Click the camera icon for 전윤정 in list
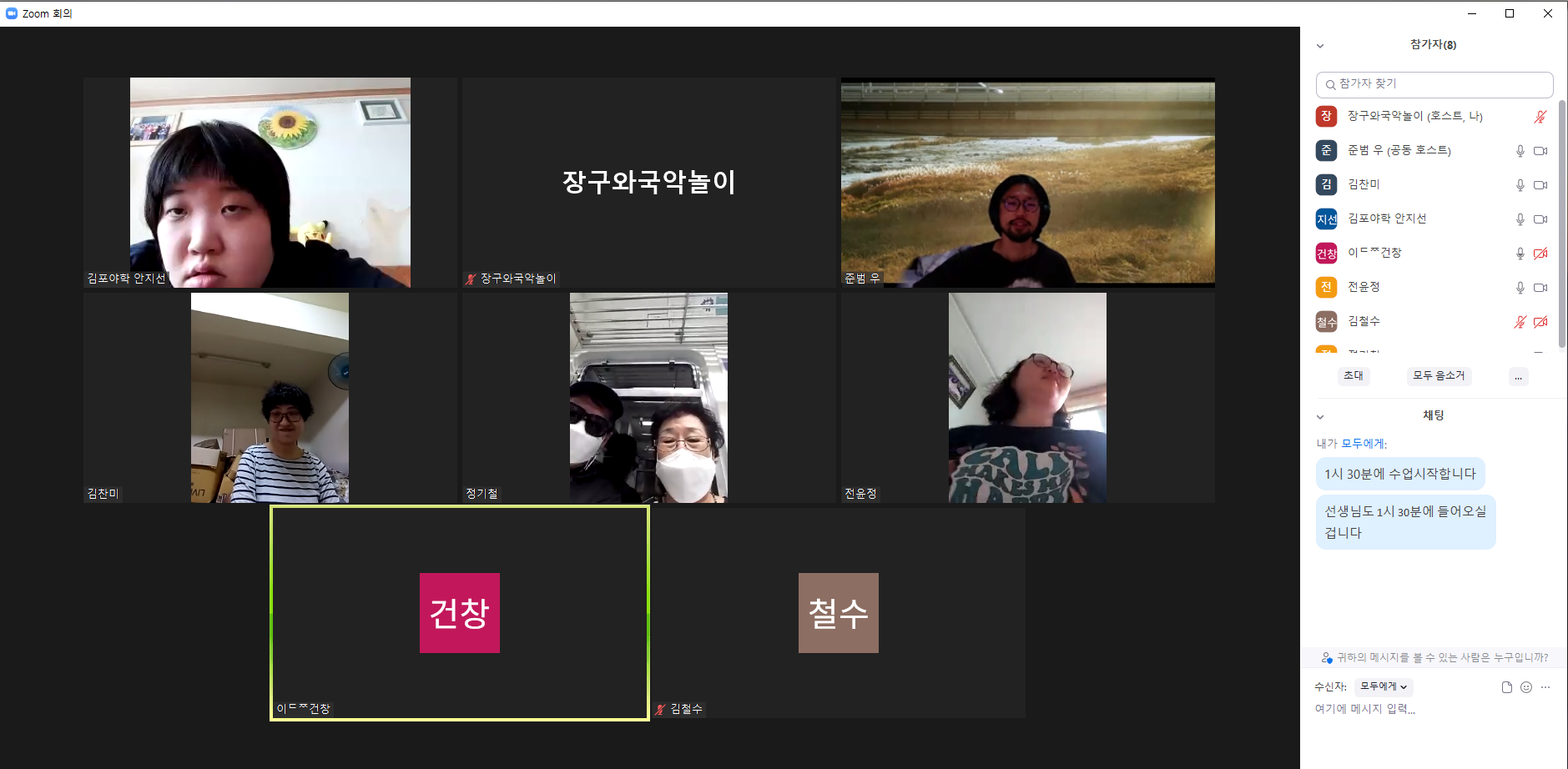This screenshot has width=1568, height=769. click(1540, 288)
